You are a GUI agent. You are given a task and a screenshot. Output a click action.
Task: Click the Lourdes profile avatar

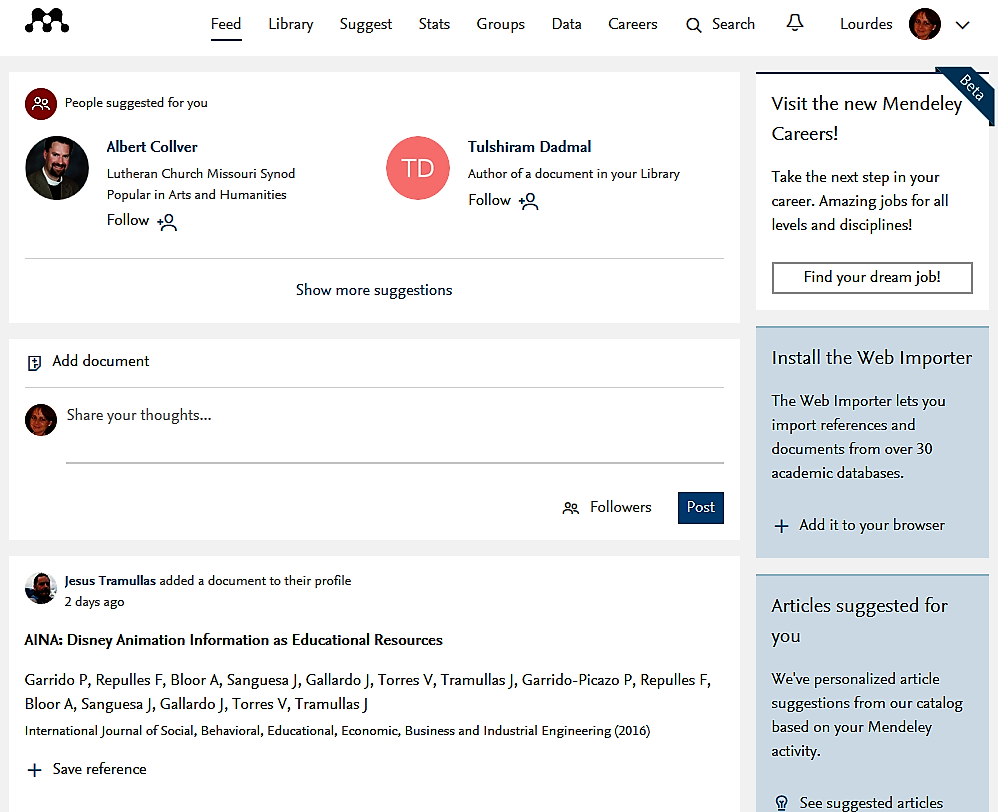tap(925, 24)
